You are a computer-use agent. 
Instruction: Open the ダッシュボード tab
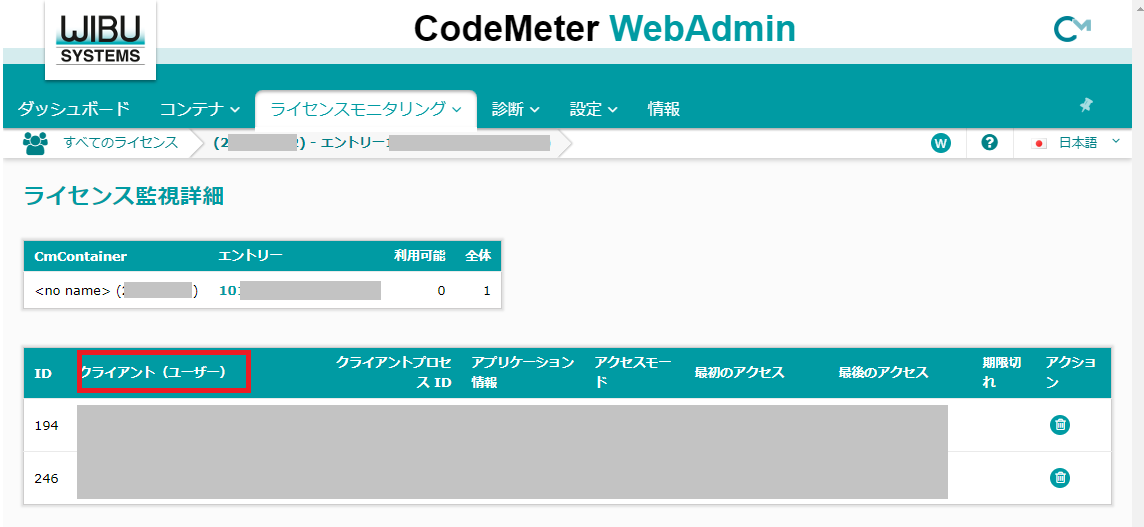coord(74,109)
